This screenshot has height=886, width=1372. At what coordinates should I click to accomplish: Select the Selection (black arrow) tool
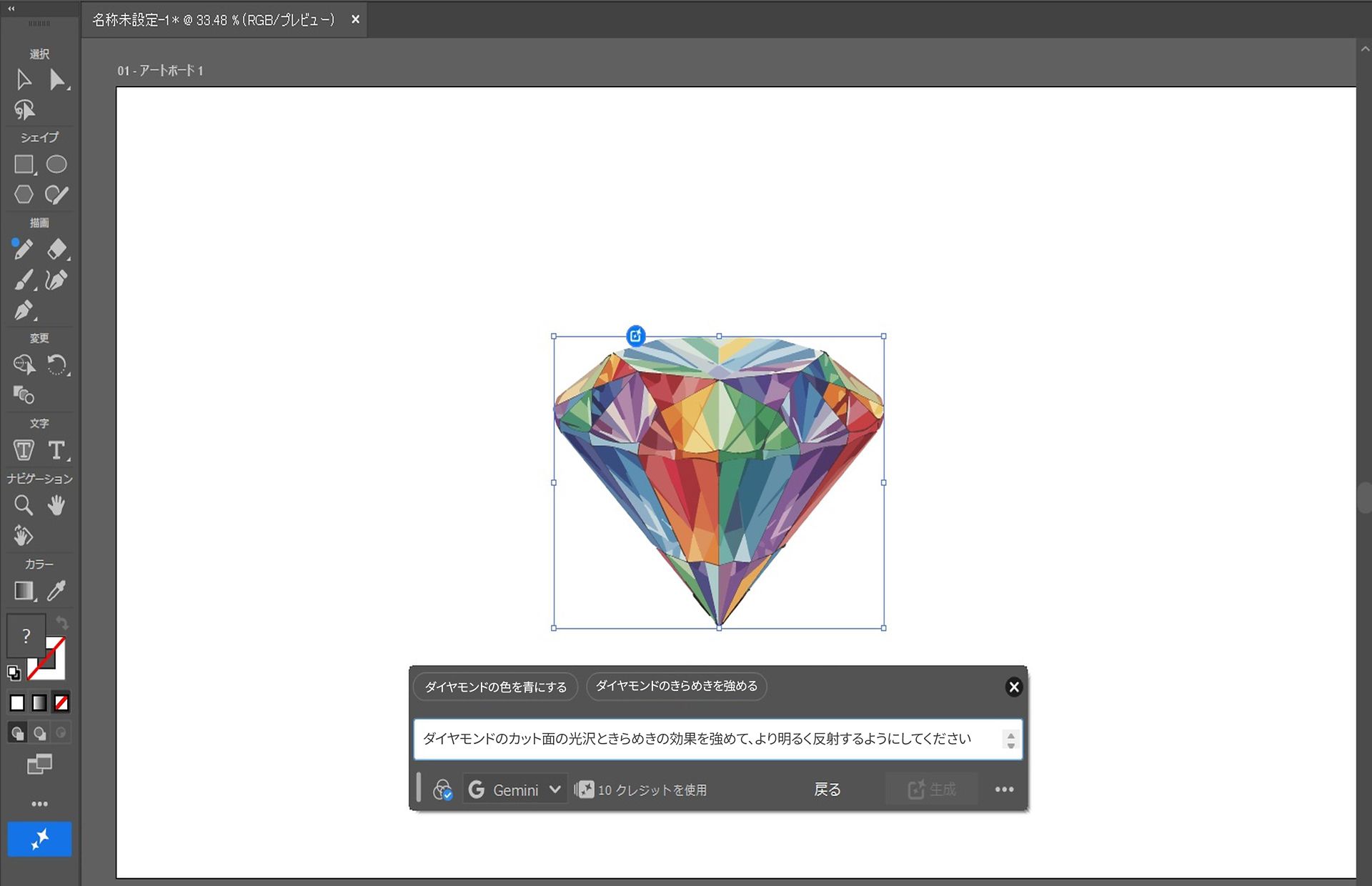tap(24, 79)
